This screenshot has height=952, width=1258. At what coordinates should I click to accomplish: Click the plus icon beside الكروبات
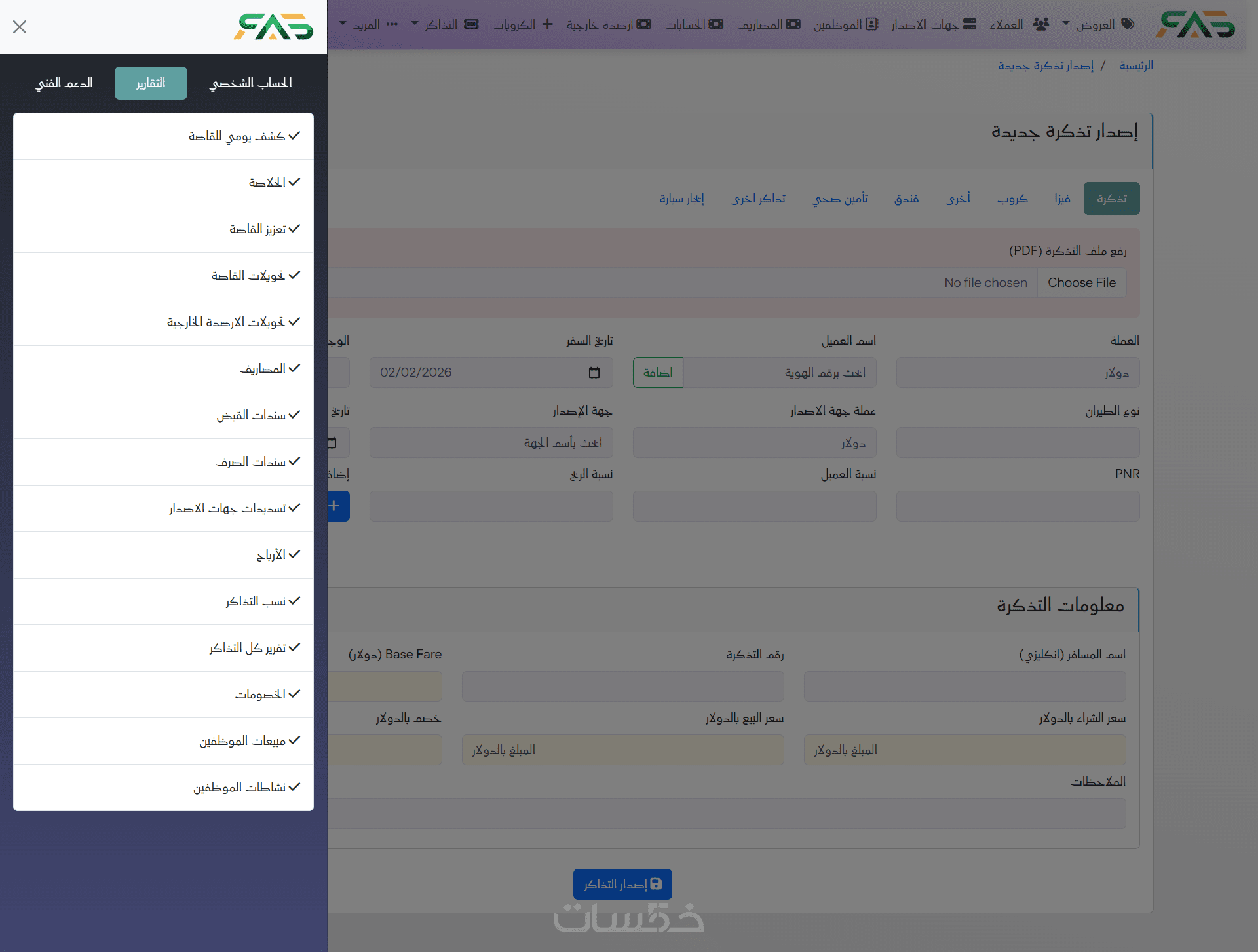(x=548, y=24)
